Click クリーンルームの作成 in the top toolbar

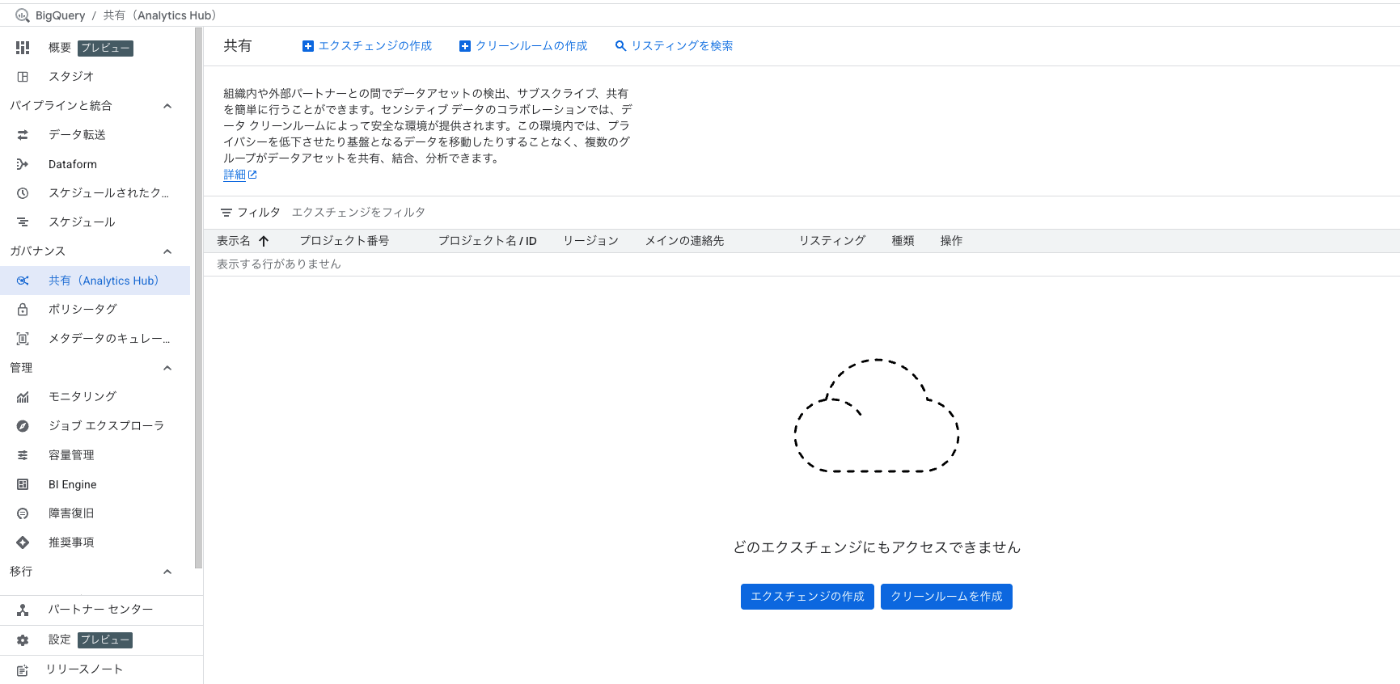tap(523, 46)
